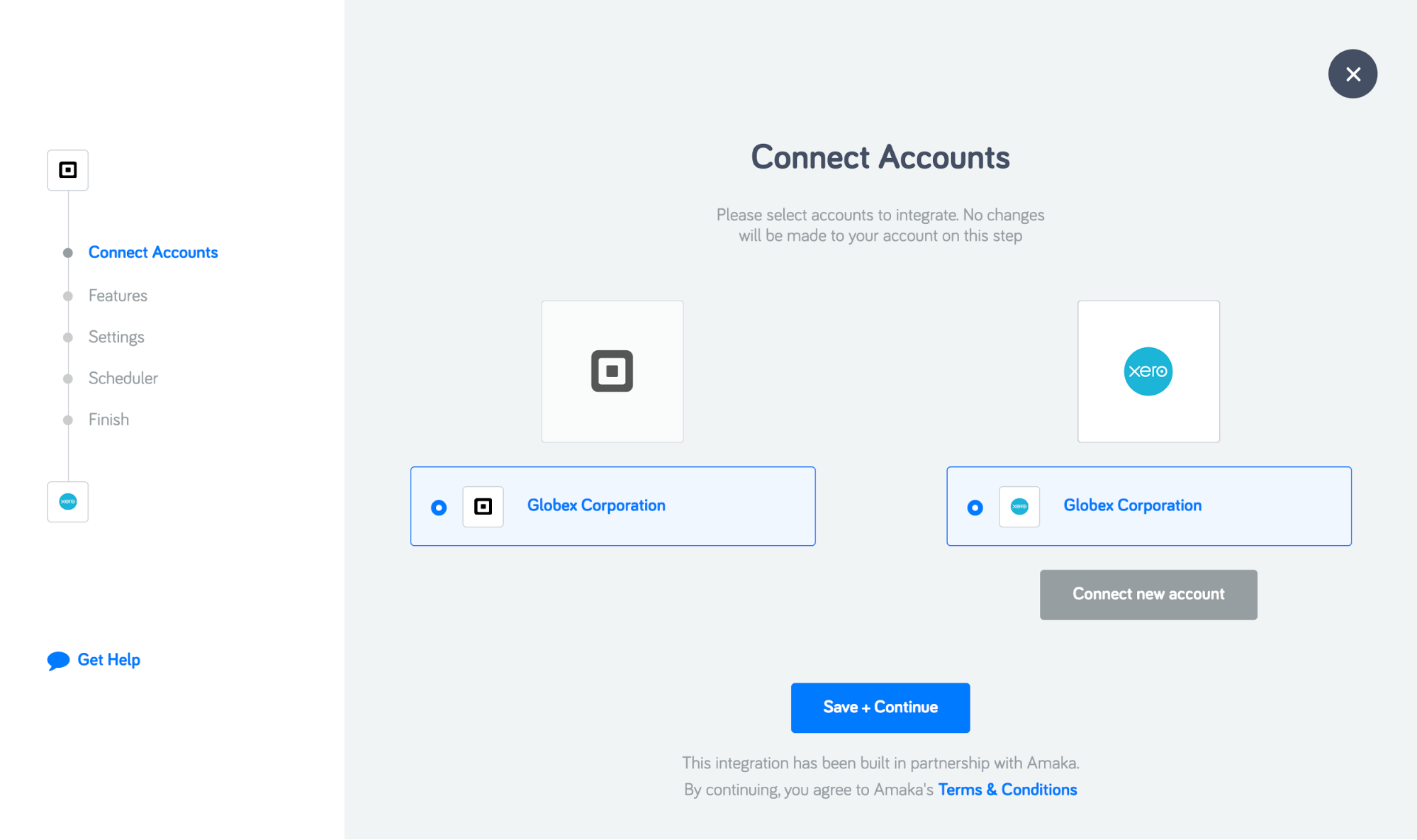
Task: Click the Finish step in sidebar
Action: pos(109,420)
